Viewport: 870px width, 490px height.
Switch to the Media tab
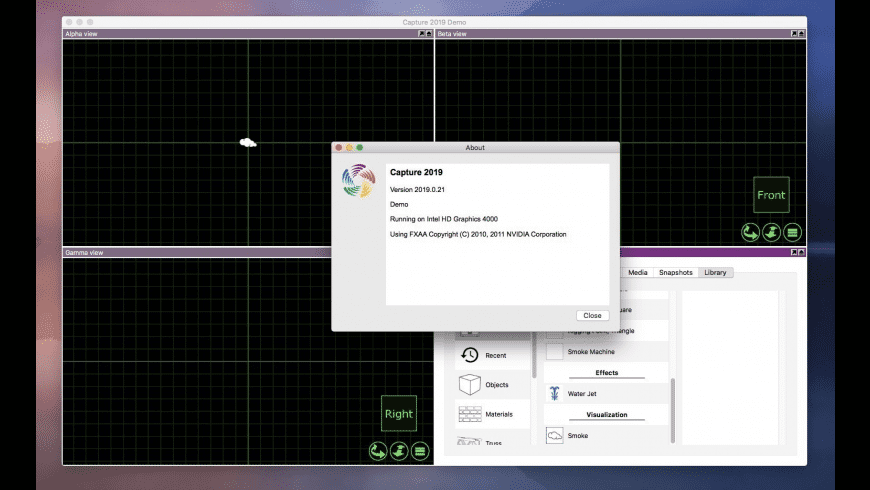(638, 272)
